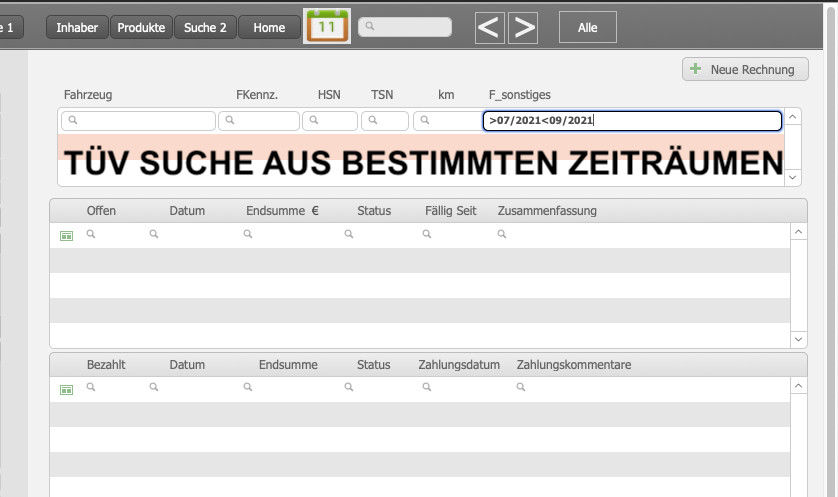Focus the km search field
The image size is (838, 497).
(447, 121)
